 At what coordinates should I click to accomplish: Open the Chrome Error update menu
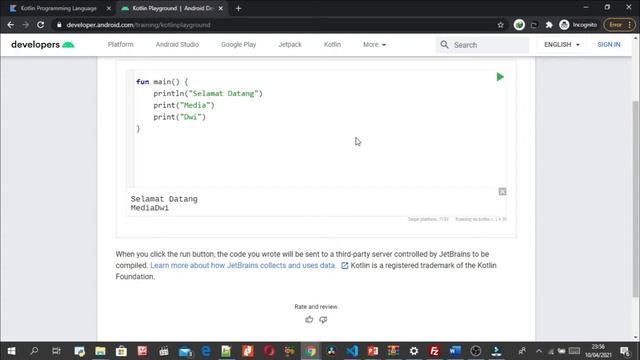tap(619, 25)
